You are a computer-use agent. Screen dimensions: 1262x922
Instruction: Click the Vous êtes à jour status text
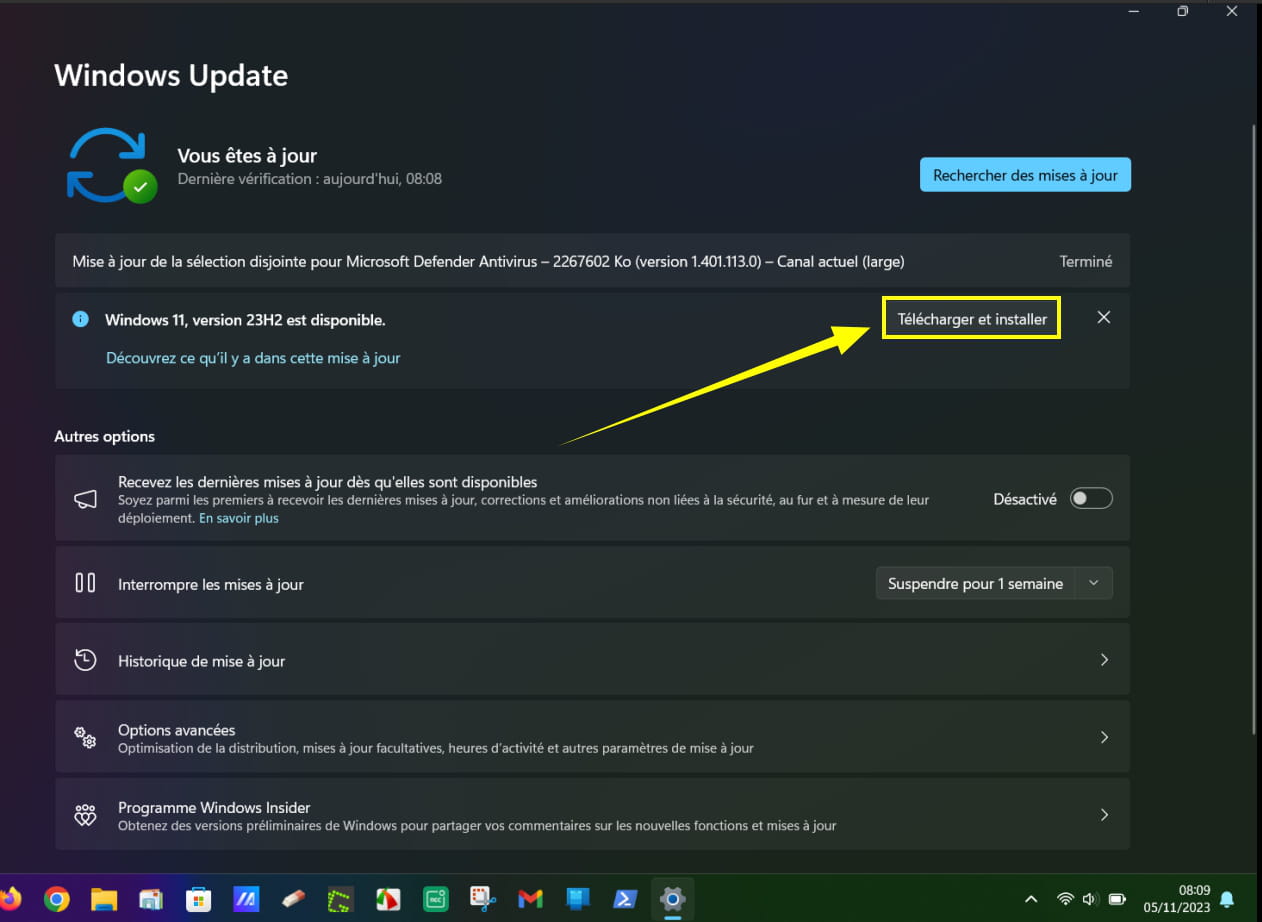click(x=247, y=155)
